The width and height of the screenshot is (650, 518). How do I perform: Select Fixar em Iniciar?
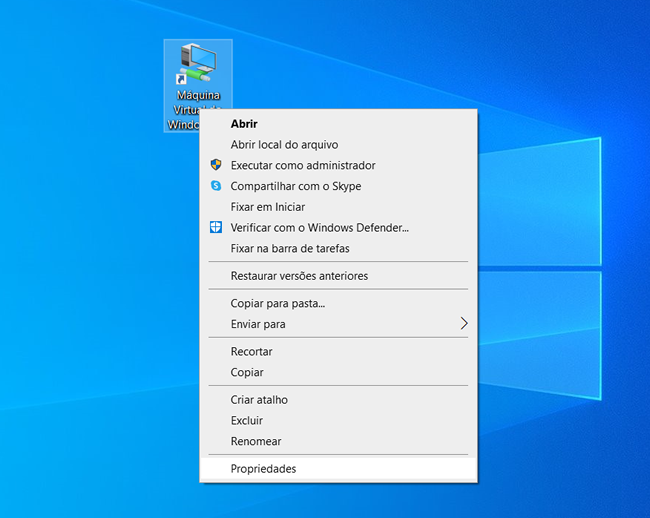point(267,207)
